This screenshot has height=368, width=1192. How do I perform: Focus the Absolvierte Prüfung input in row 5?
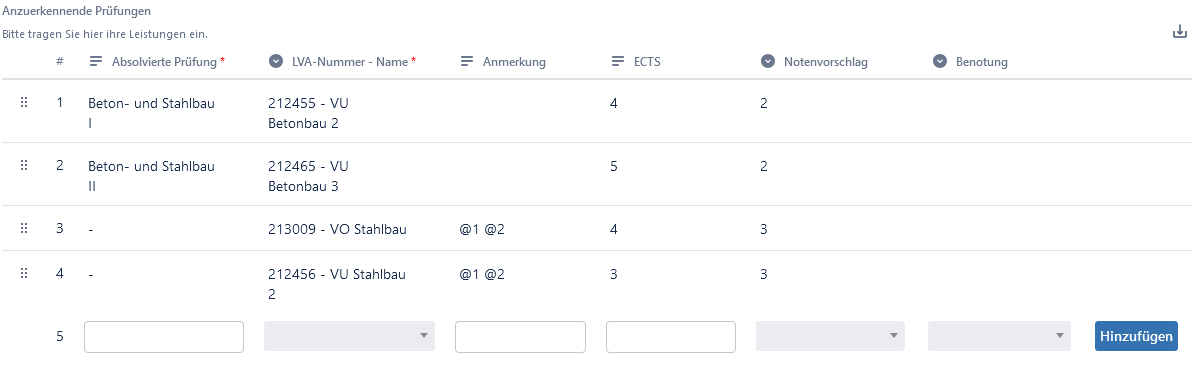pos(164,337)
